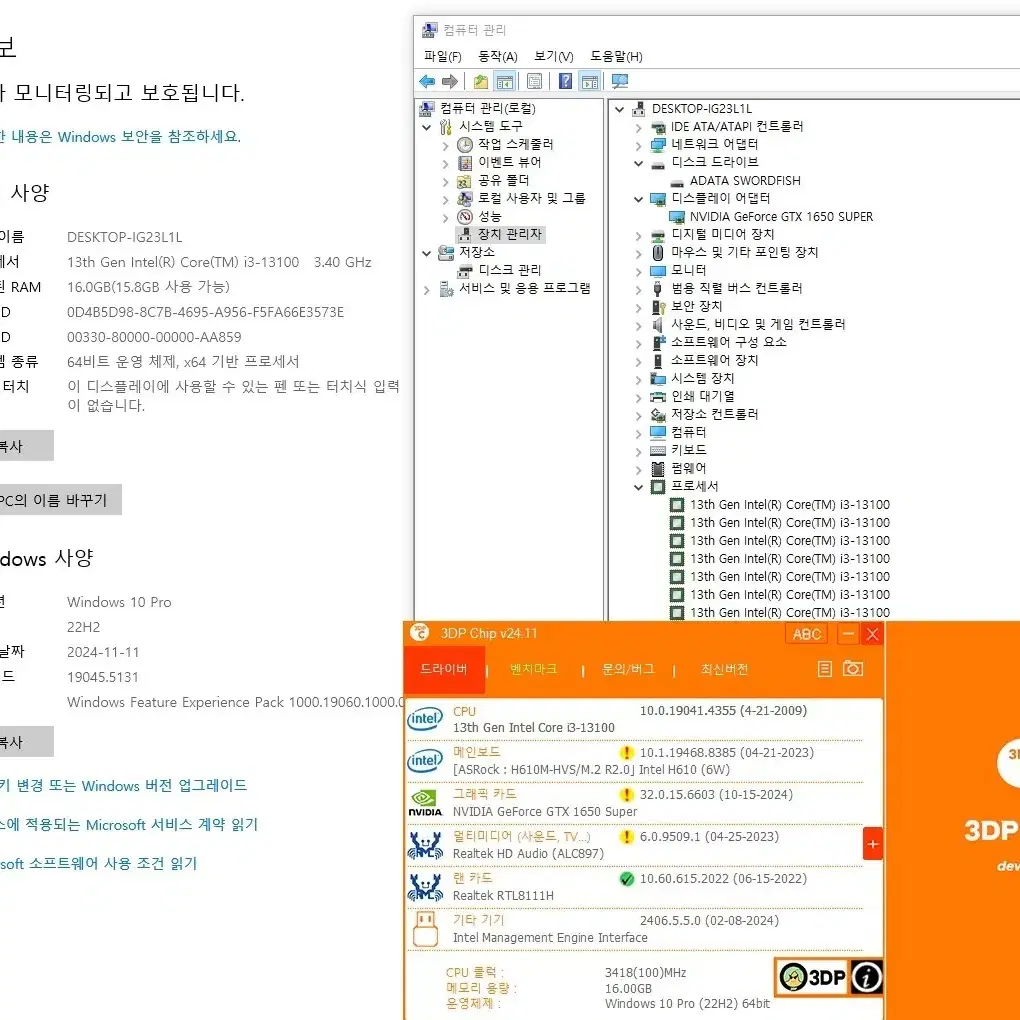Expand the 로컬 사용자 및 그룹 node

click(x=445, y=199)
